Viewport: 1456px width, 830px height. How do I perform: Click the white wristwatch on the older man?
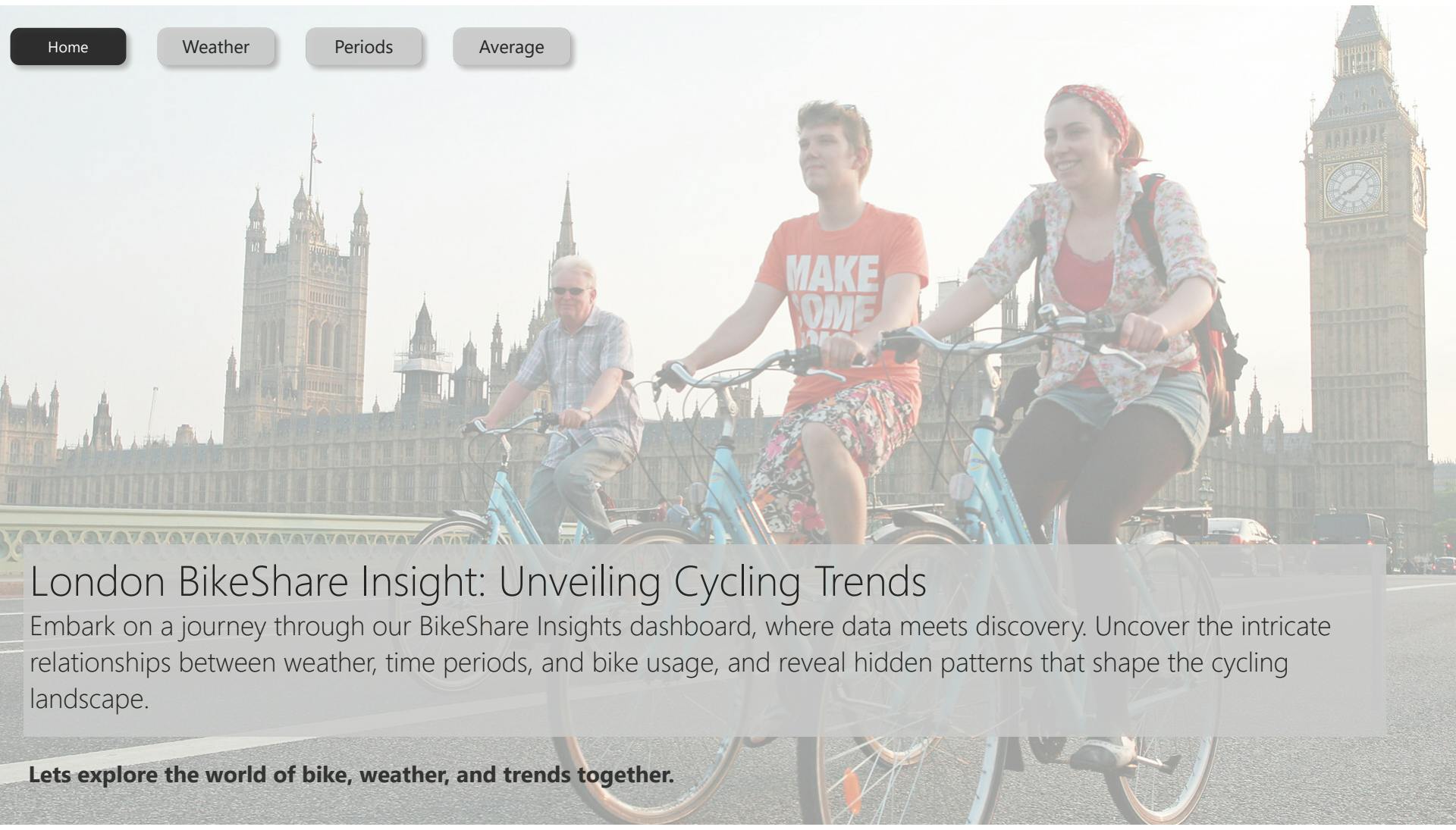pyautogui.click(x=586, y=412)
